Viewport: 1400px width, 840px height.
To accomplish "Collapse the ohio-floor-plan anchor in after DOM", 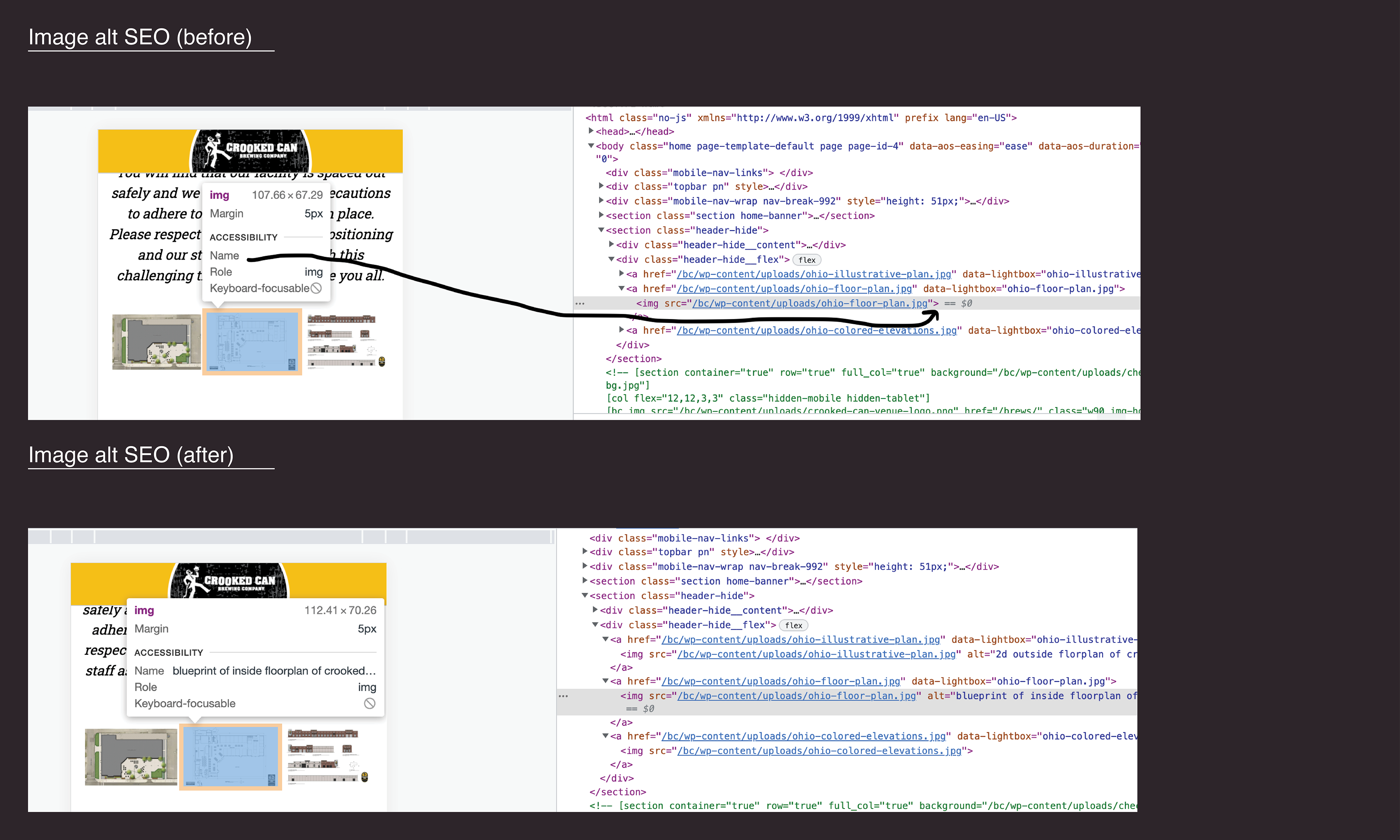I will click(605, 681).
